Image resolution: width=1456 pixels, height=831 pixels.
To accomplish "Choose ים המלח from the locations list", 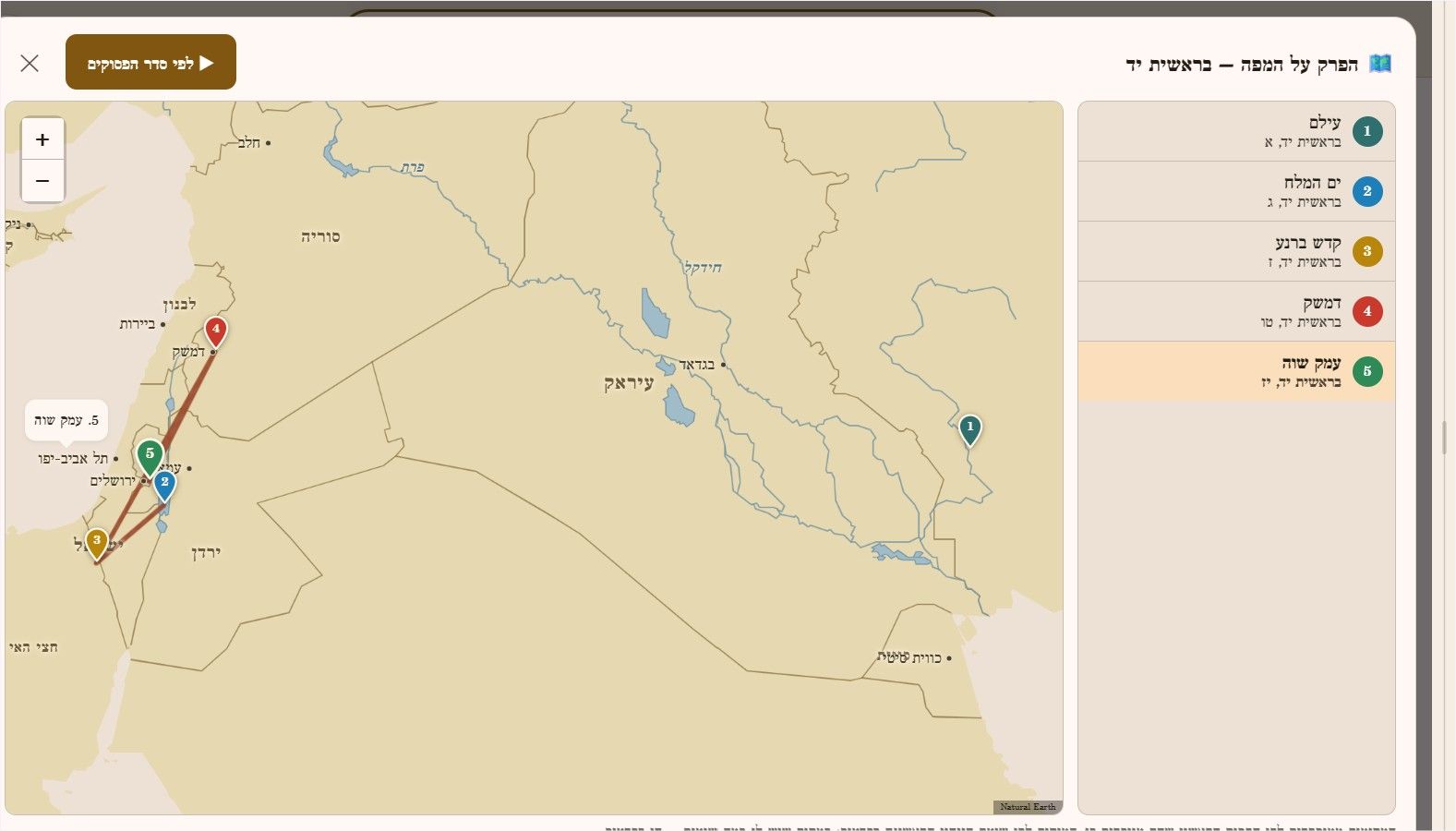I will tap(1236, 191).
